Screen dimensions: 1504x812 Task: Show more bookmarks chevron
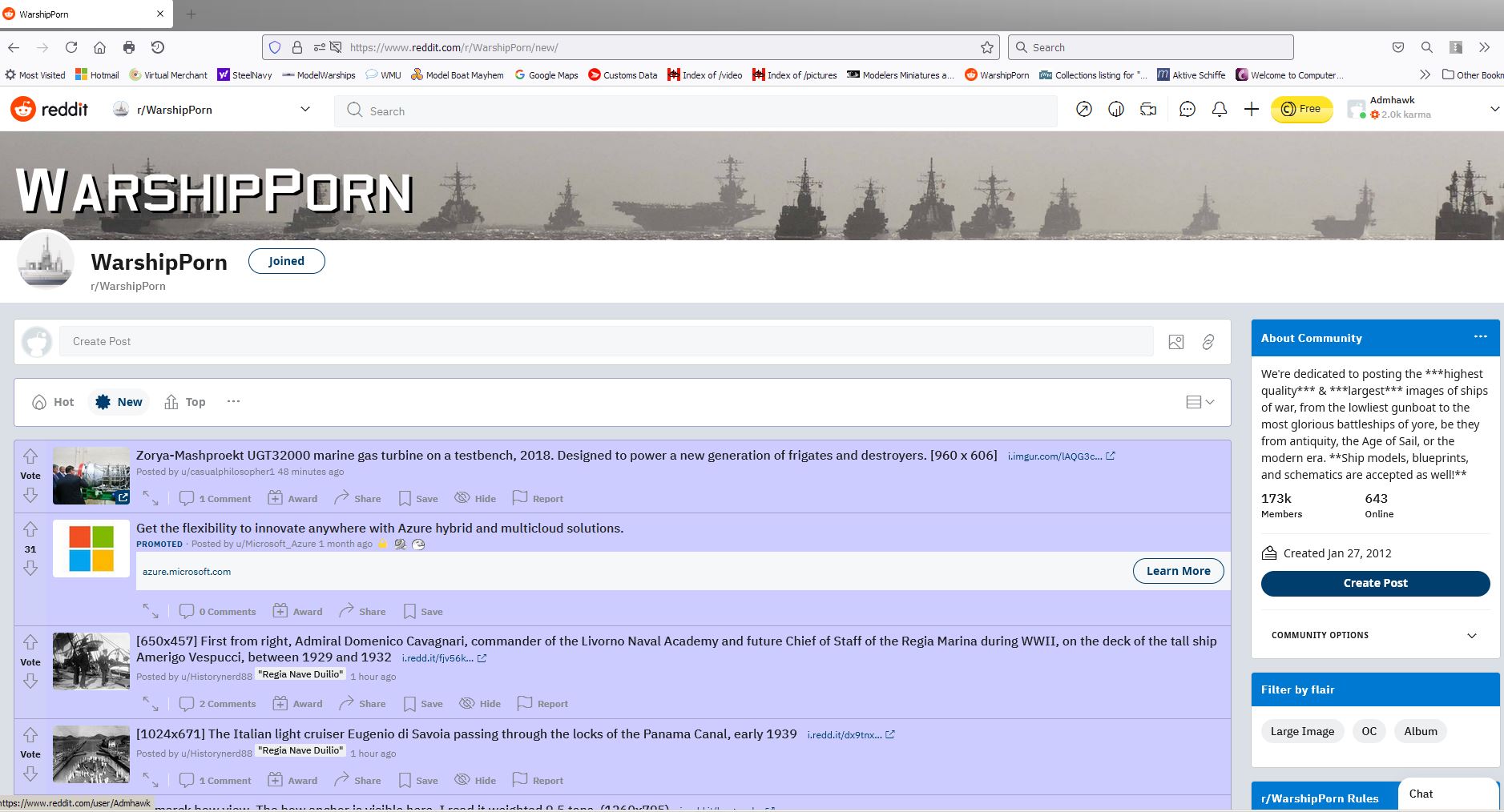coord(1424,74)
